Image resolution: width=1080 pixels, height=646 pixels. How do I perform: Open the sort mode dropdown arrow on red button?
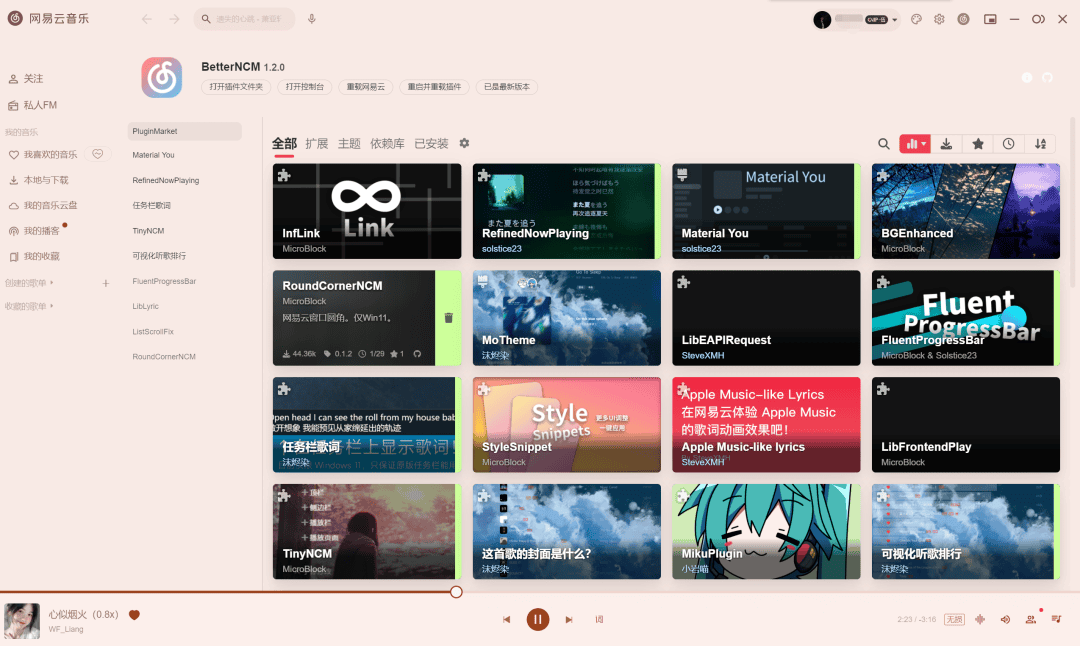click(924, 144)
